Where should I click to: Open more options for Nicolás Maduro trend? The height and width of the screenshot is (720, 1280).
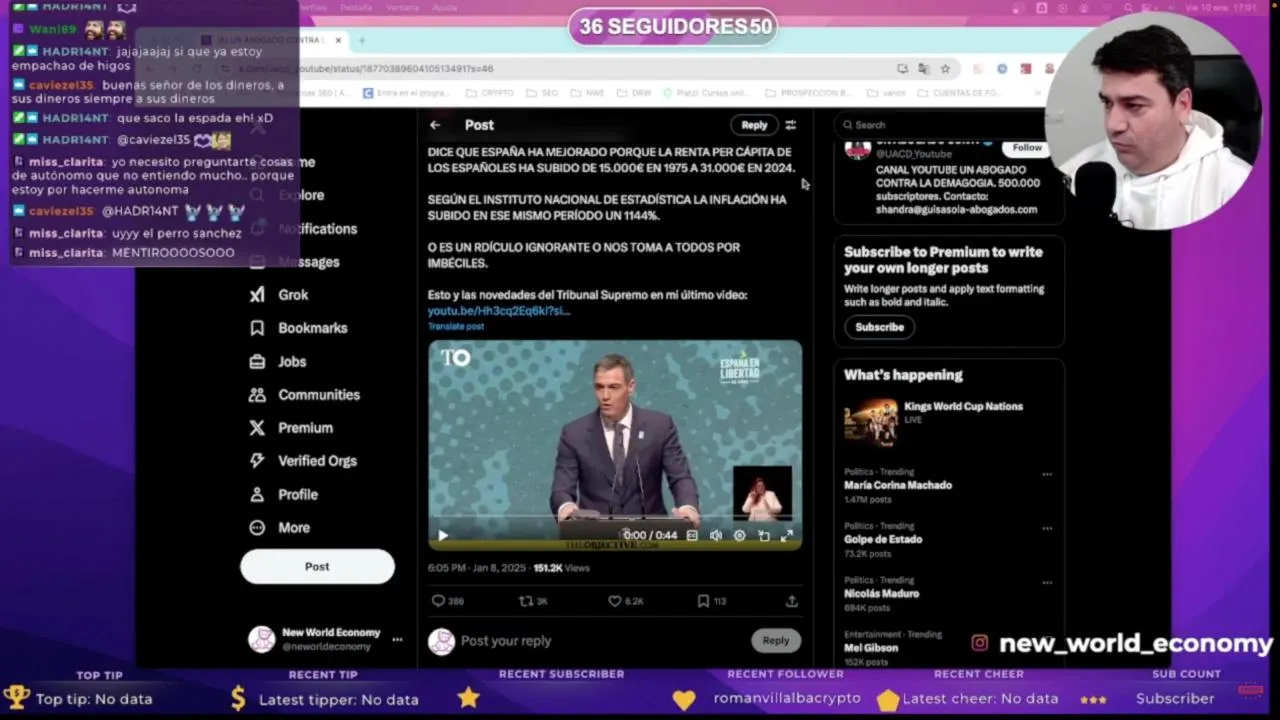1047,582
